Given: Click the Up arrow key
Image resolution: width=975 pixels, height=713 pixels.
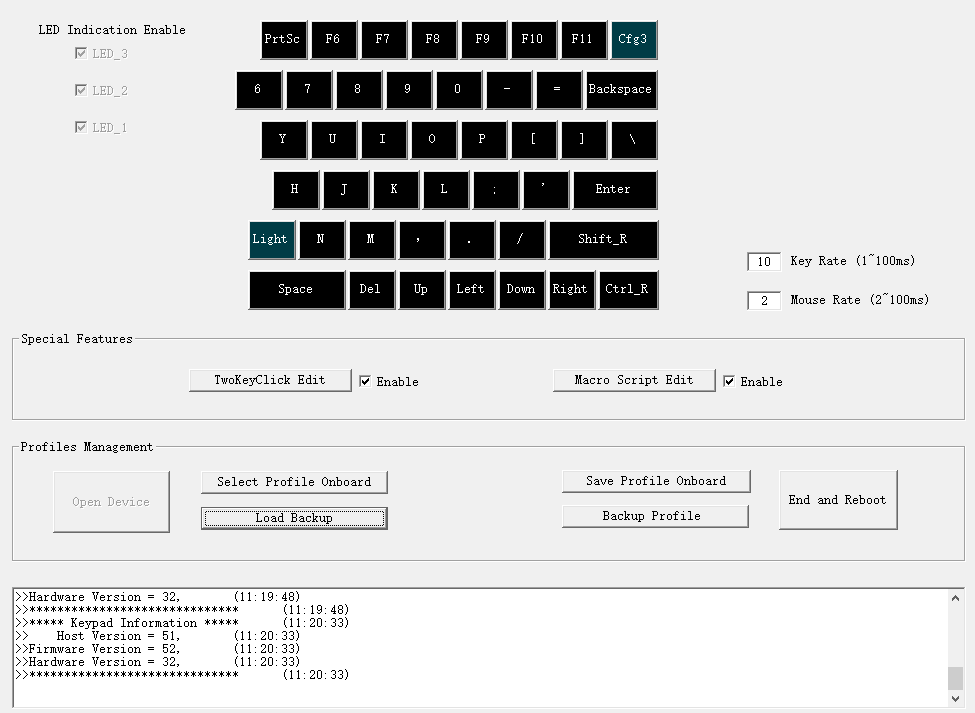Looking at the screenshot, I should [422, 290].
